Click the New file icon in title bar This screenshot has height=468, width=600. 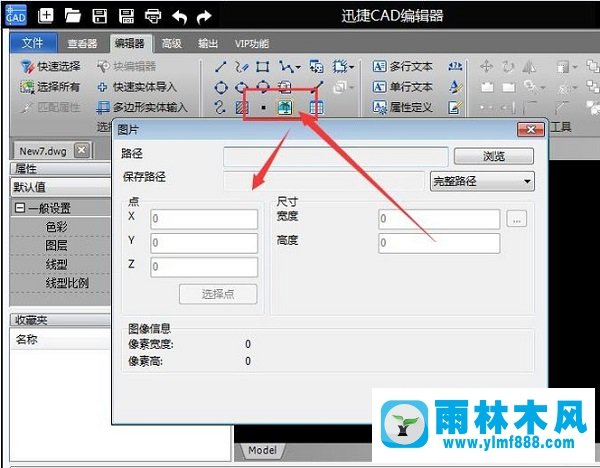[46, 16]
